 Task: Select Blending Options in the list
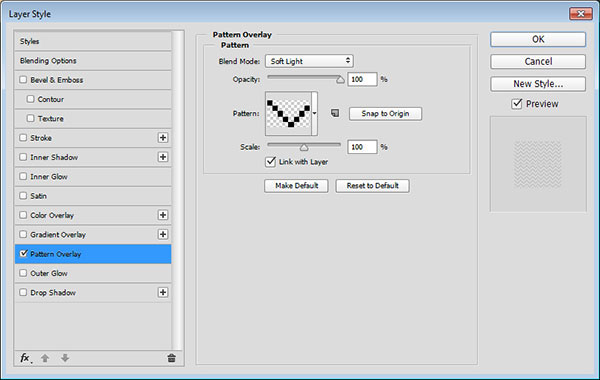pyautogui.click(x=93, y=60)
